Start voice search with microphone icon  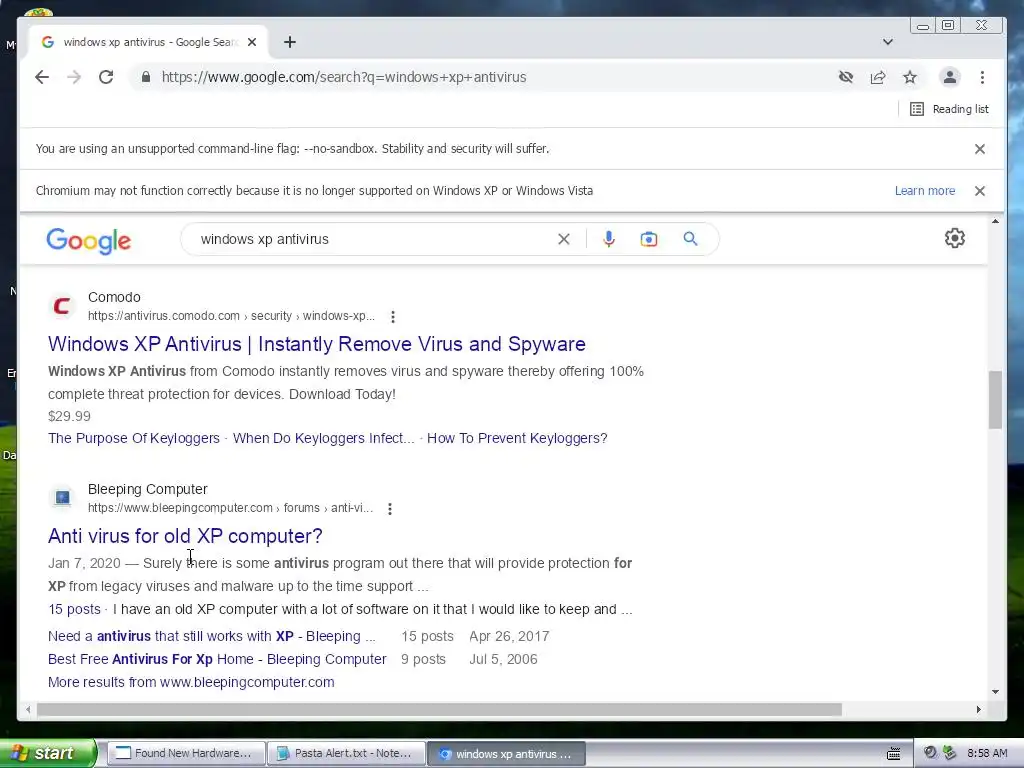[609, 239]
